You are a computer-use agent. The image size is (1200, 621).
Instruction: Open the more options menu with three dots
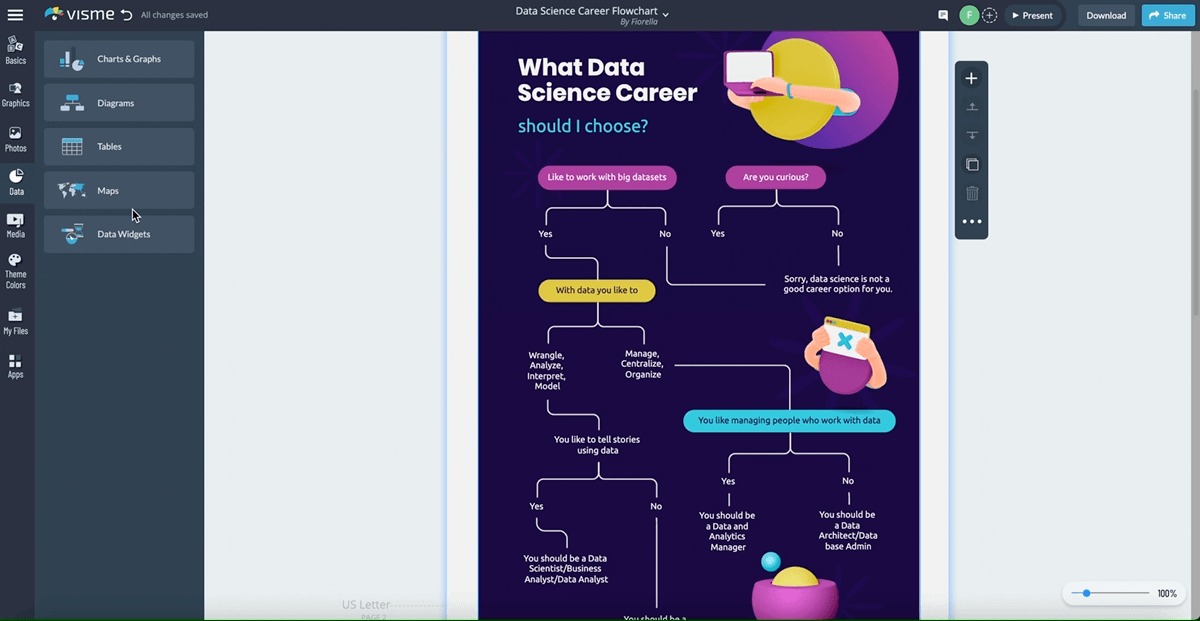(971, 221)
